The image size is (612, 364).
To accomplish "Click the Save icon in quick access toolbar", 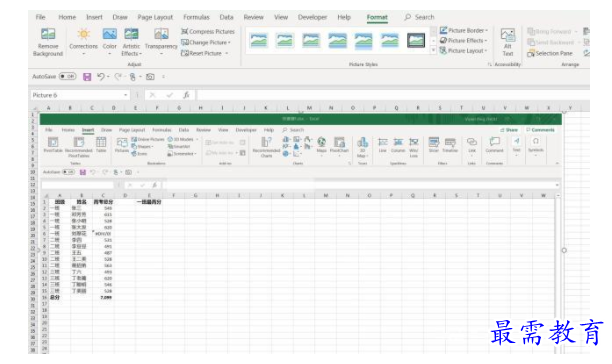I will pos(87,77).
